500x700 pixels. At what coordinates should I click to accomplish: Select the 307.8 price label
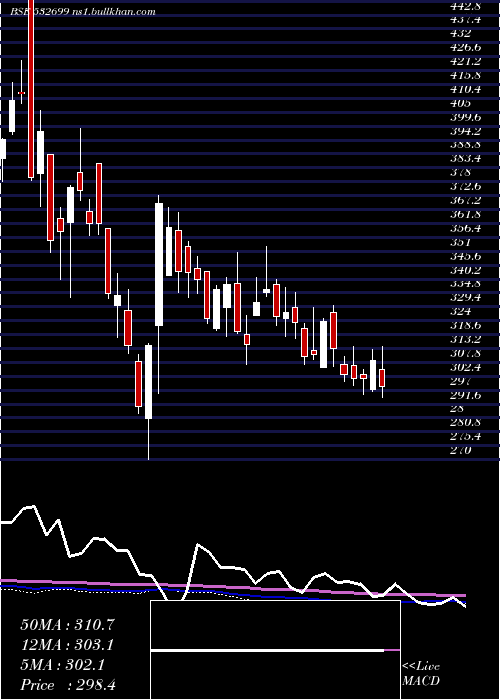466,353
